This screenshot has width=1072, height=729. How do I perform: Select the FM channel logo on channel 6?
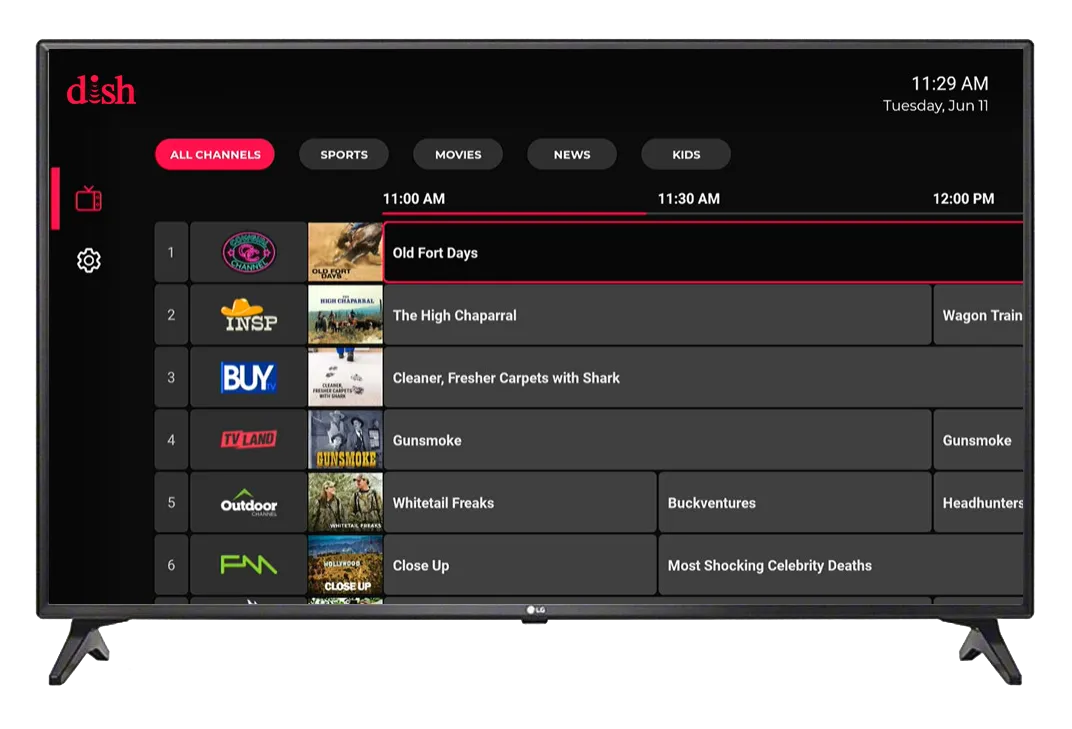249,565
